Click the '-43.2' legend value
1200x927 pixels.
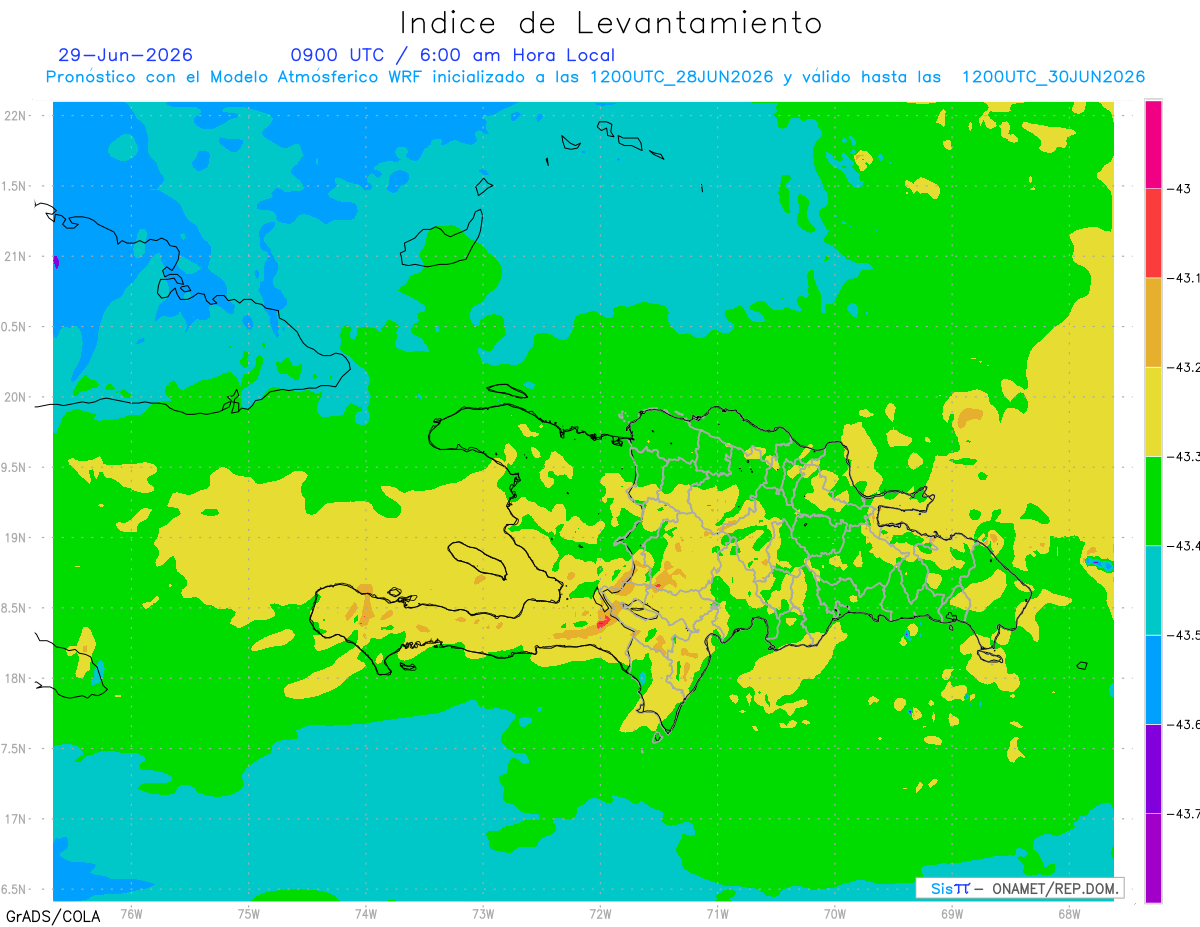(x=1184, y=367)
